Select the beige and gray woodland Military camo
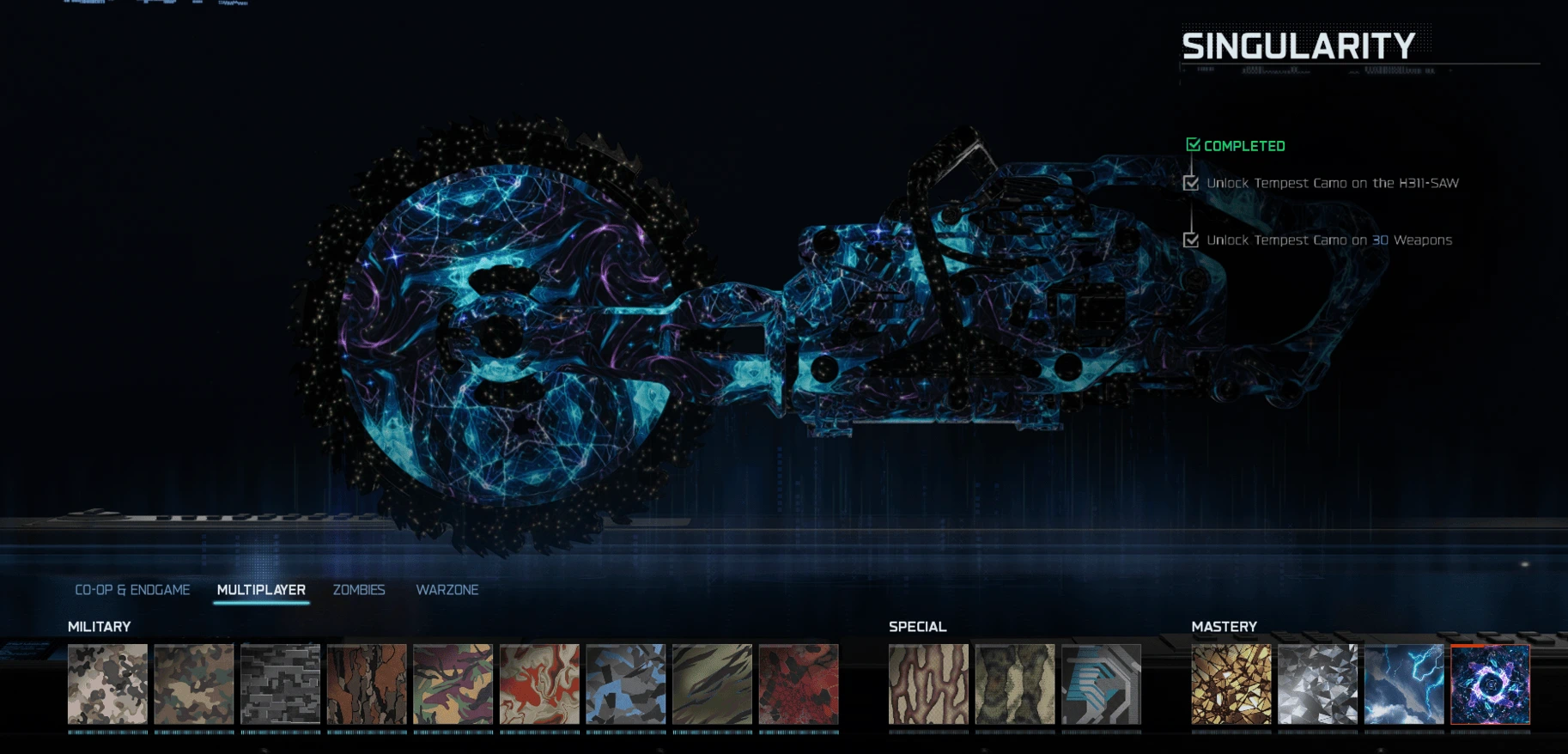1568x754 pixels. tap(107, 684)
